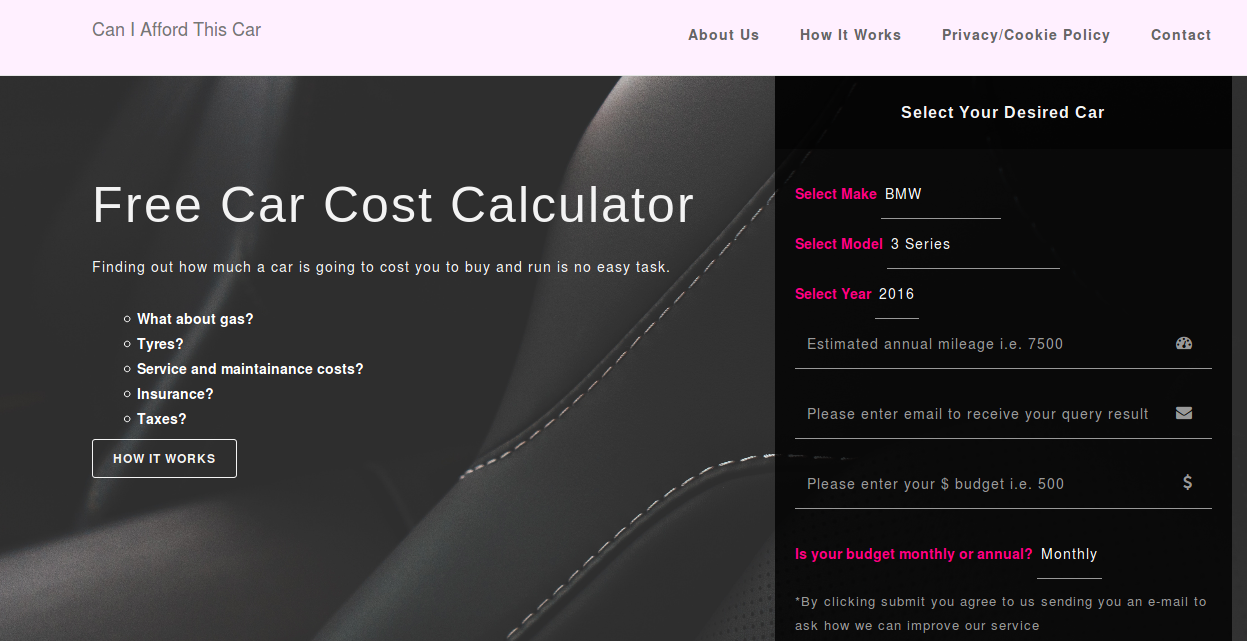The image size is (1247, 641).
Task: Click 'Service and maintainance costs?' list item
Action: [250, 369]
